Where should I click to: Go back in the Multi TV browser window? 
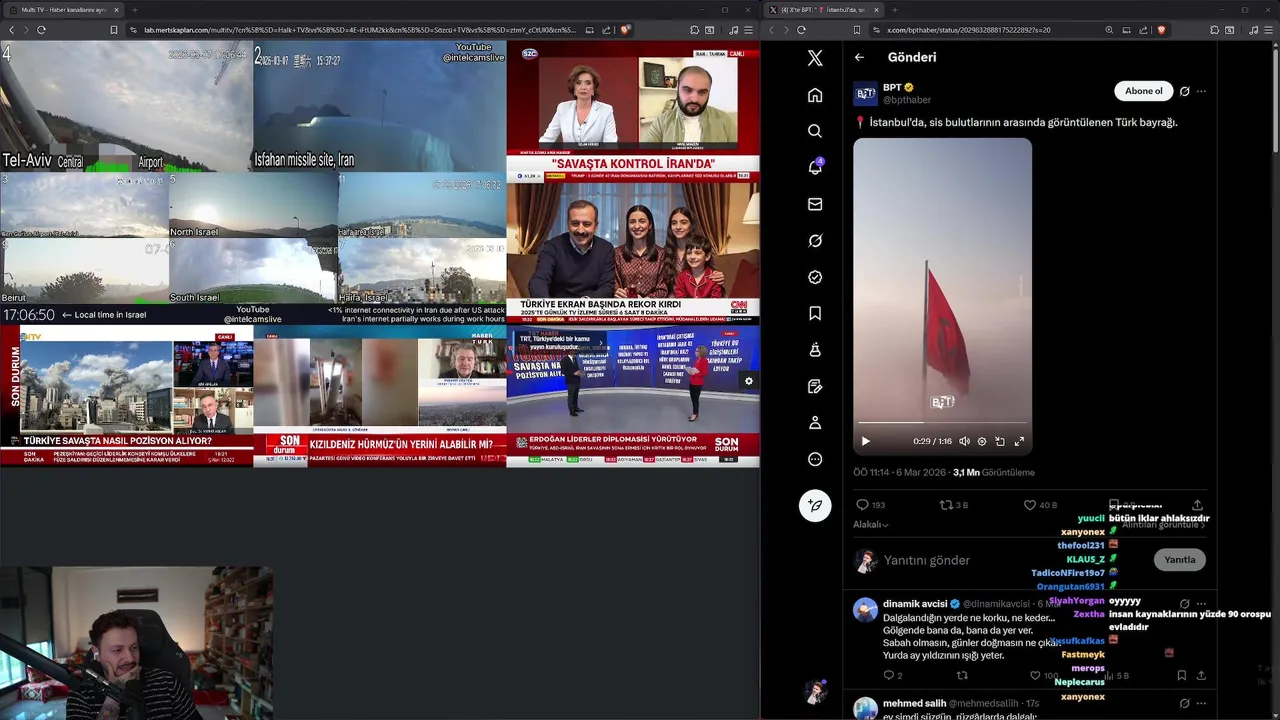click(x=11, y=30)
